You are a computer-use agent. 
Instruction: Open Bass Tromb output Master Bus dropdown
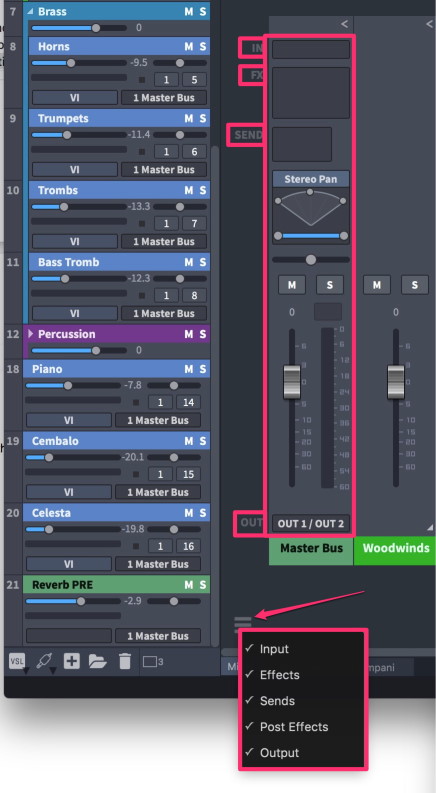(x=164, y=313)
